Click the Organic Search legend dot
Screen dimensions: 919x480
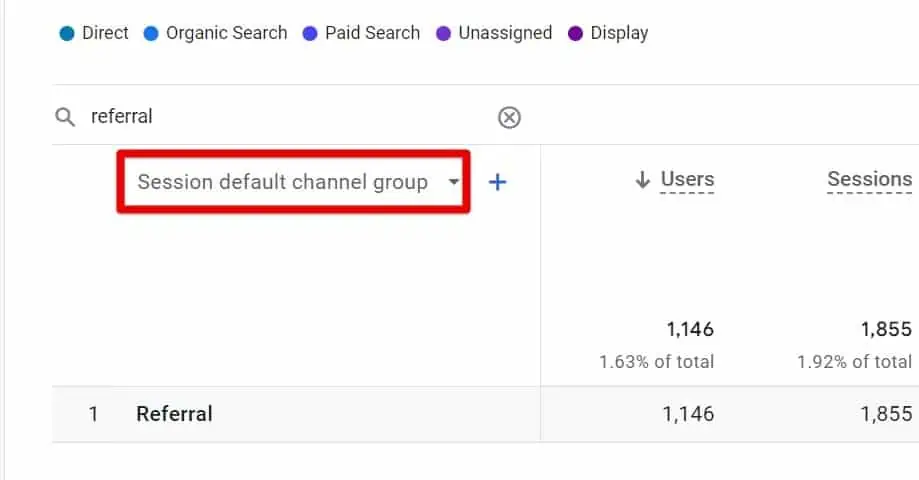click(151, 34)
